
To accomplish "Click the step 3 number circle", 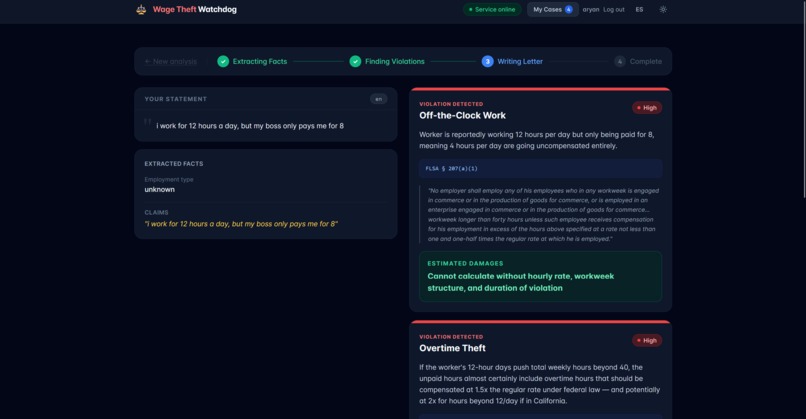I will 487,61.
